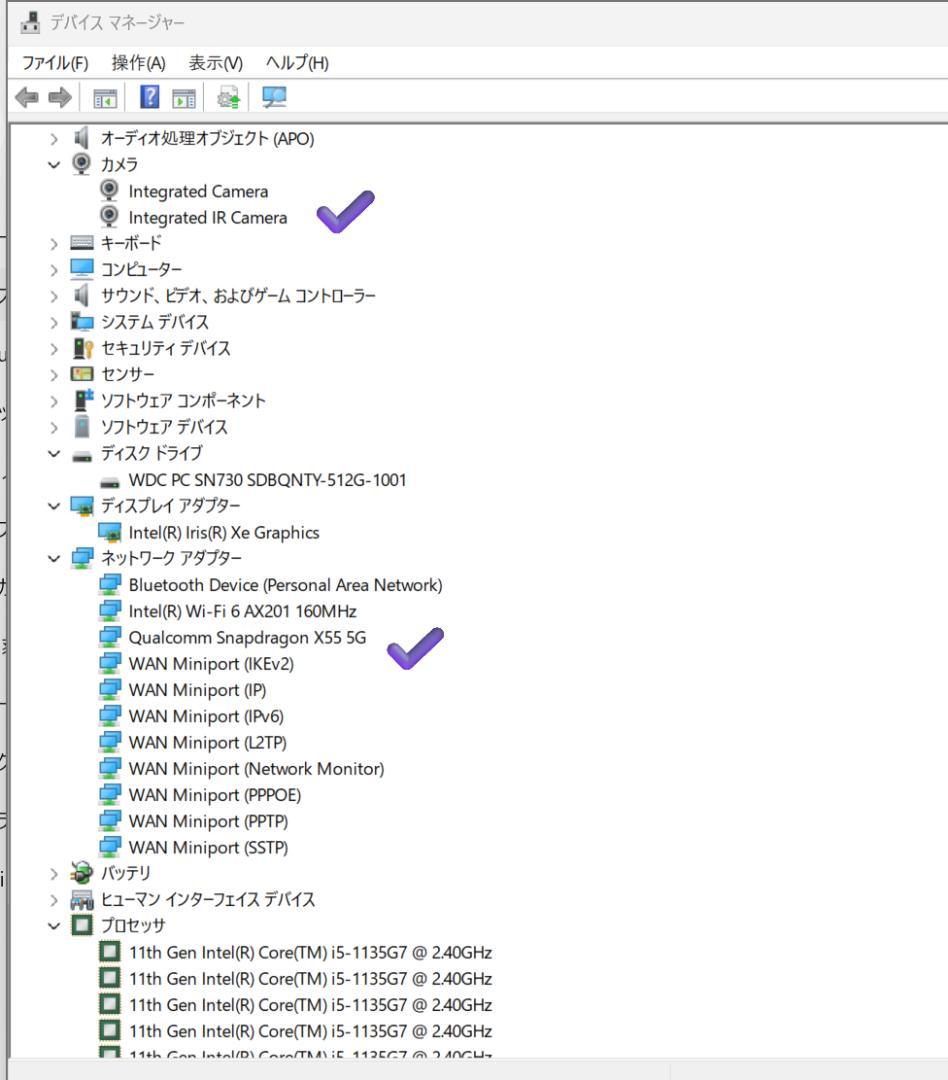Click the forward arrow toolbar icon

pos(60,97)
